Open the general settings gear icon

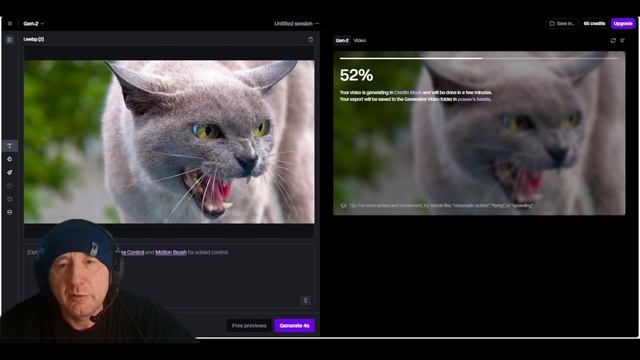tap(10, 159)
